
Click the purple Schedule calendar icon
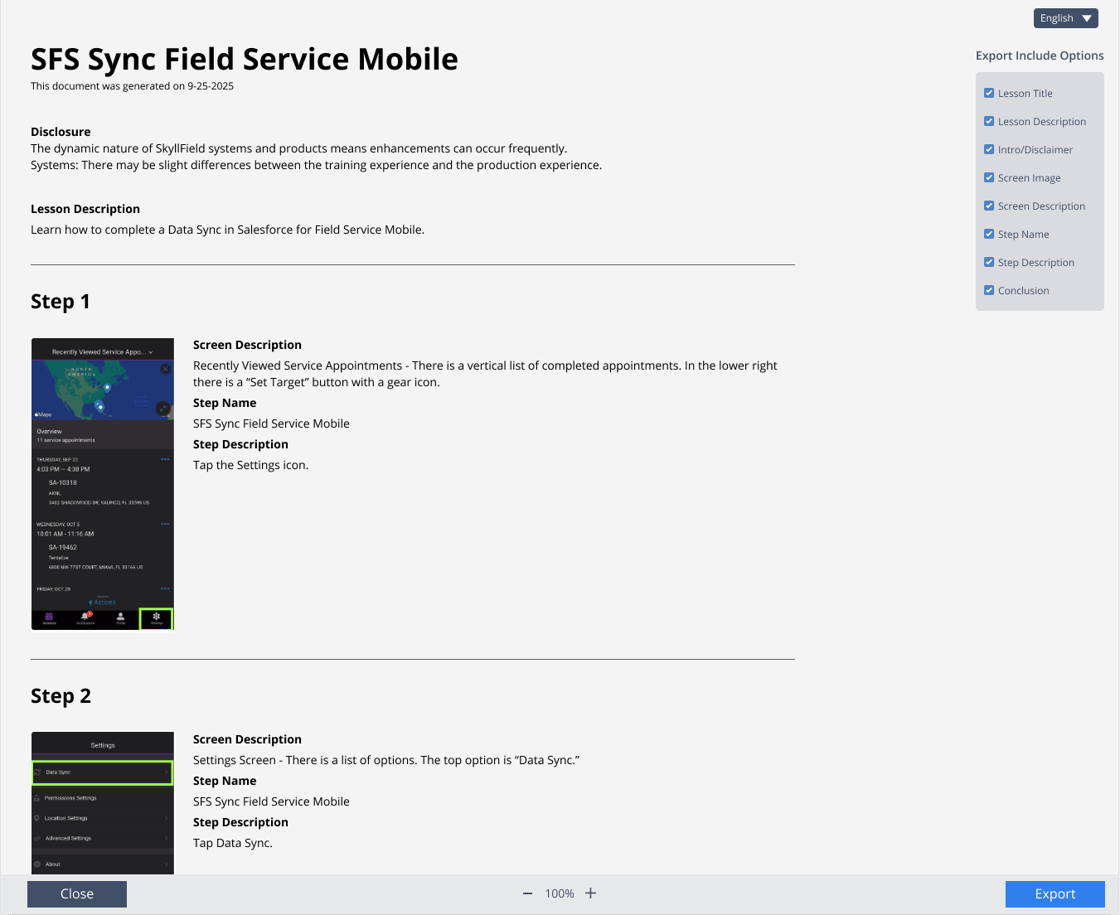click(50, 616)
